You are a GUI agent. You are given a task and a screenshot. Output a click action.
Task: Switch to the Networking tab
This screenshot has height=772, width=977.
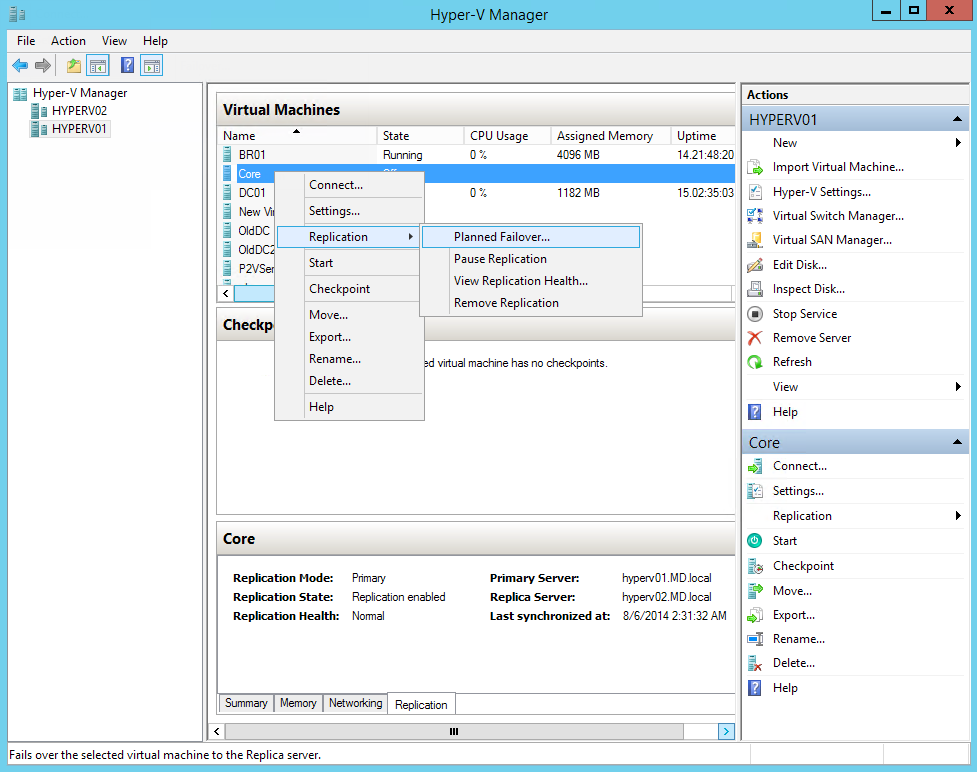pos(355,703)
